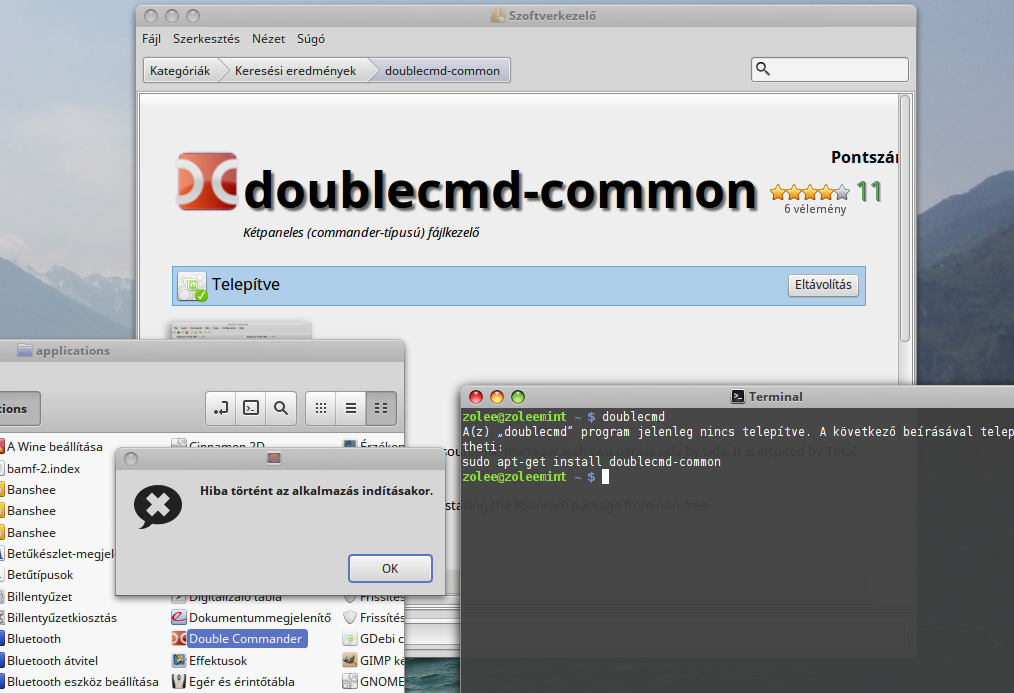This screenshot has height=693, width=1014.
Task: Click the Dokumentummegjelenítő icon
Action: point(178,617)
